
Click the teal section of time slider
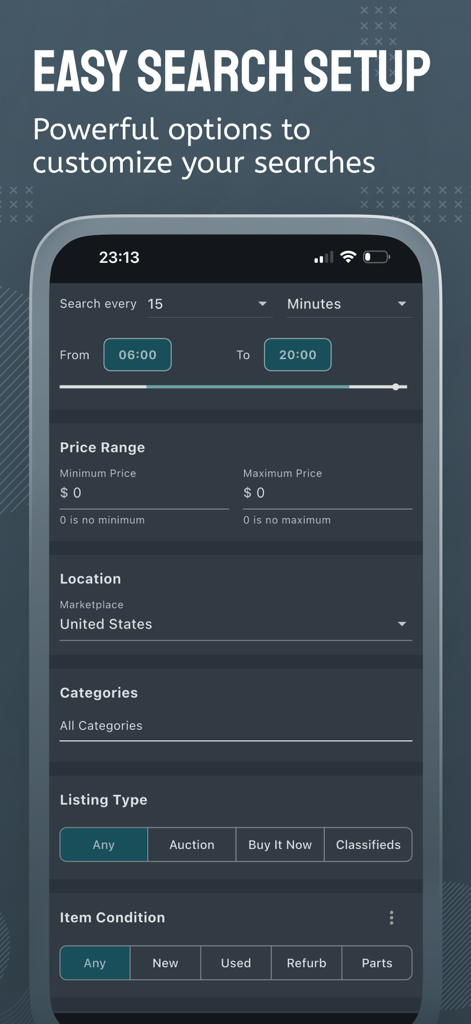pyautogui.click(x=248, y=387)
